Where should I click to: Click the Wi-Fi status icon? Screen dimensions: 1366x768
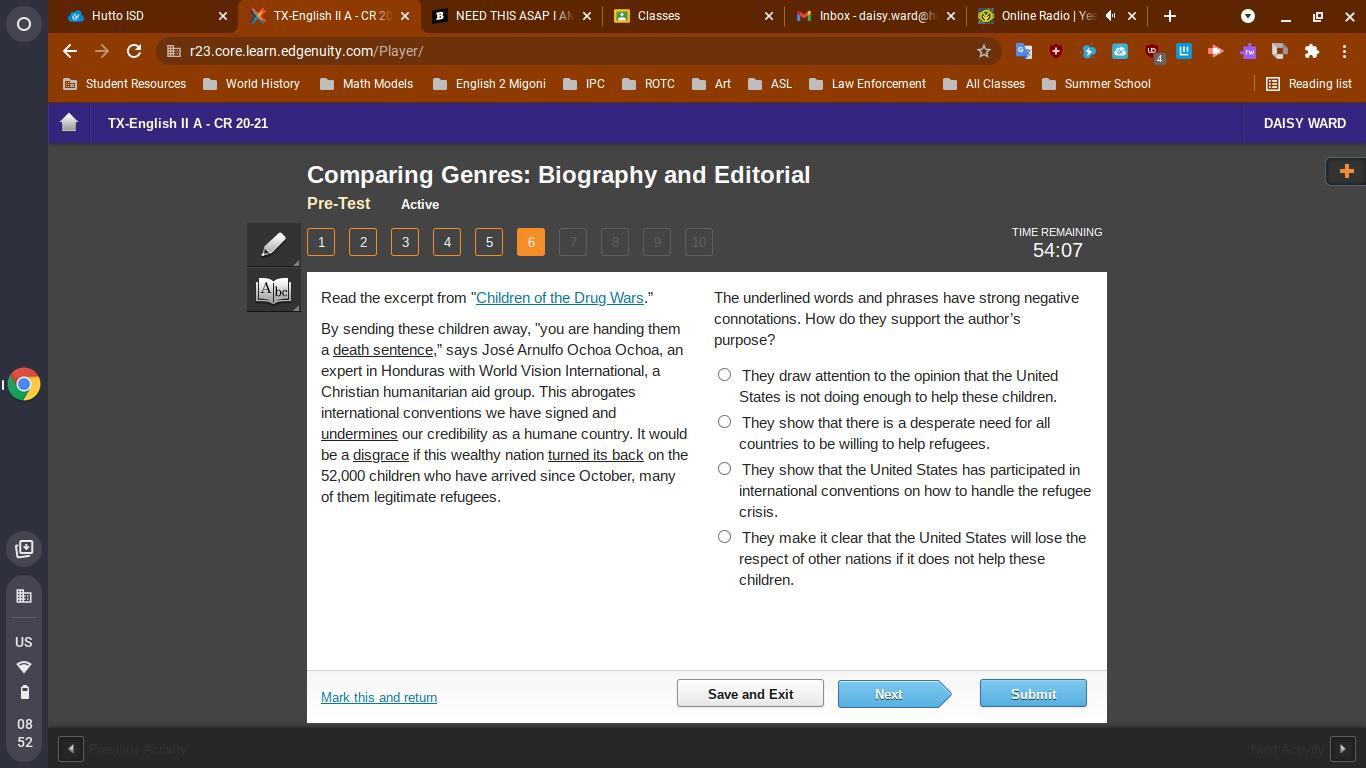[x=24, y=667]
